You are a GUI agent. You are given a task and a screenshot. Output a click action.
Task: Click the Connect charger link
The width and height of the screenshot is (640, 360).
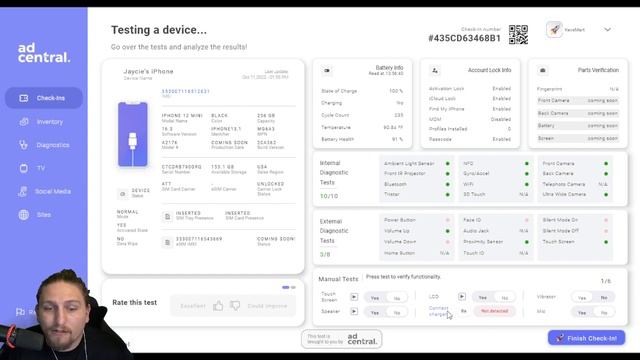[438, 311]
